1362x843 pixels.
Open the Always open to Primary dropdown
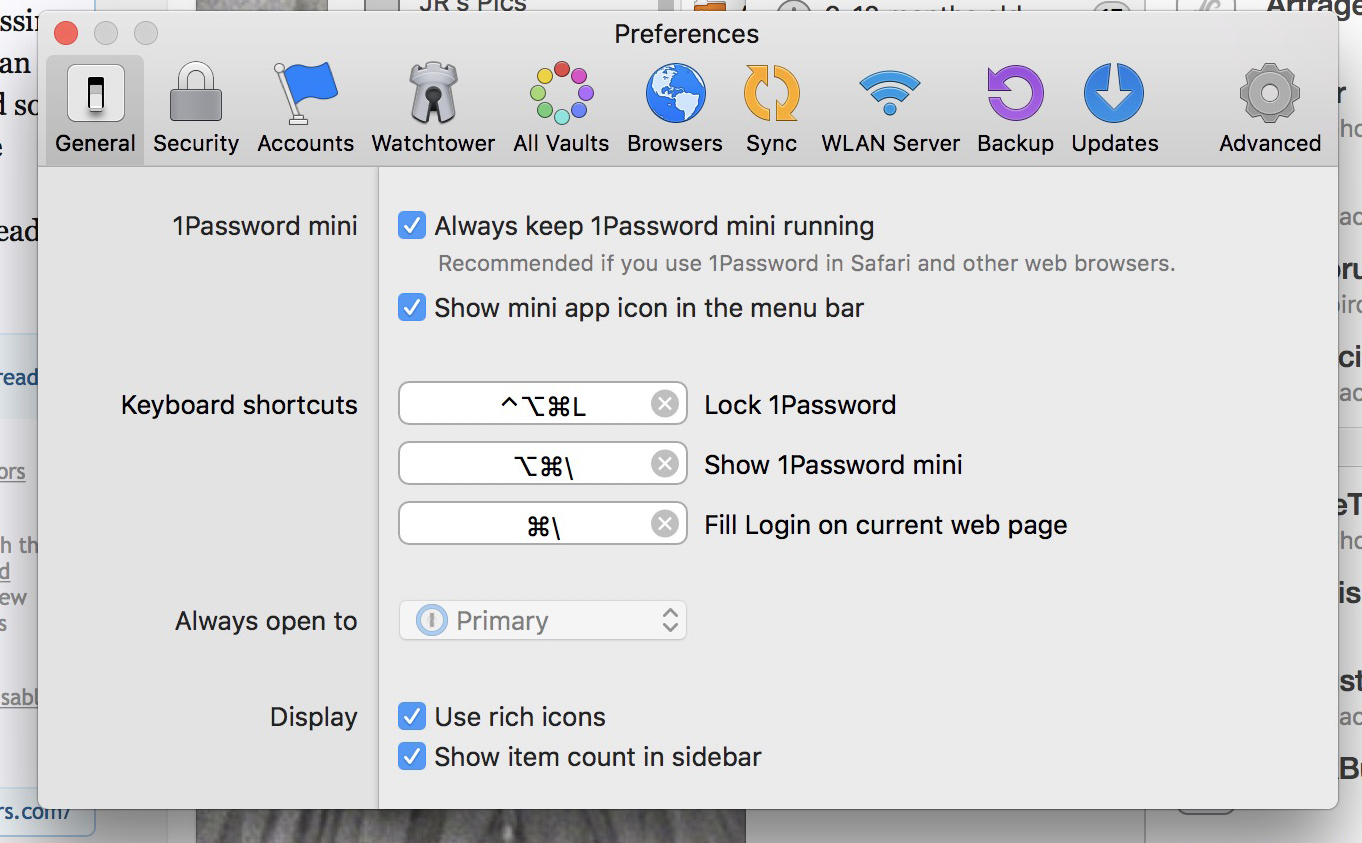543,621
